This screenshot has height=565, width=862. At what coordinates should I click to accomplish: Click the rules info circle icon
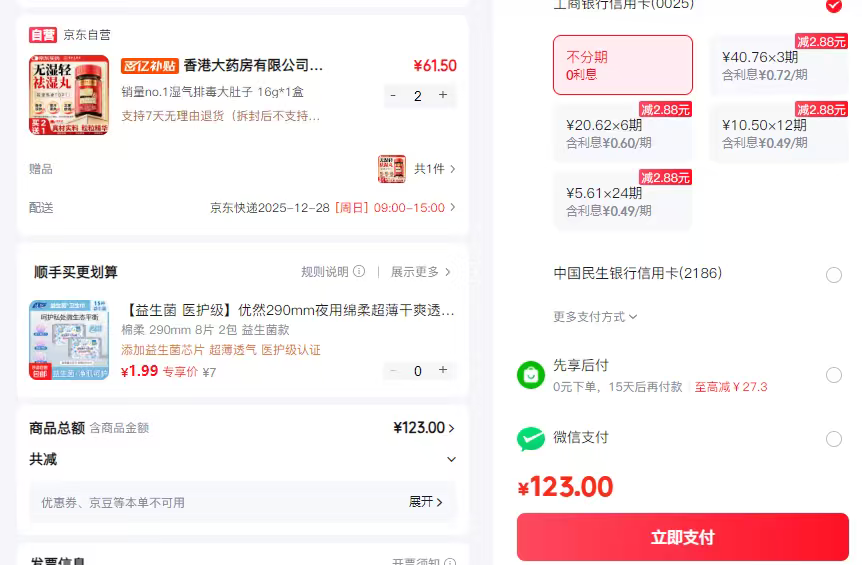(x=359, y=272)
